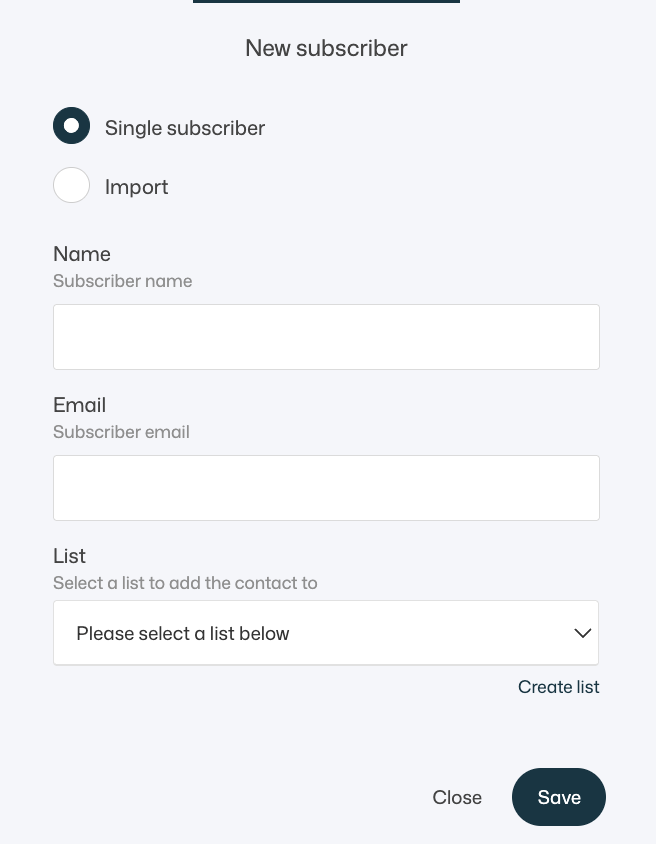This screenshot has width=656, height=844.
Task: Click 'Select a list to add the contact to' hint
Action: 185,583
